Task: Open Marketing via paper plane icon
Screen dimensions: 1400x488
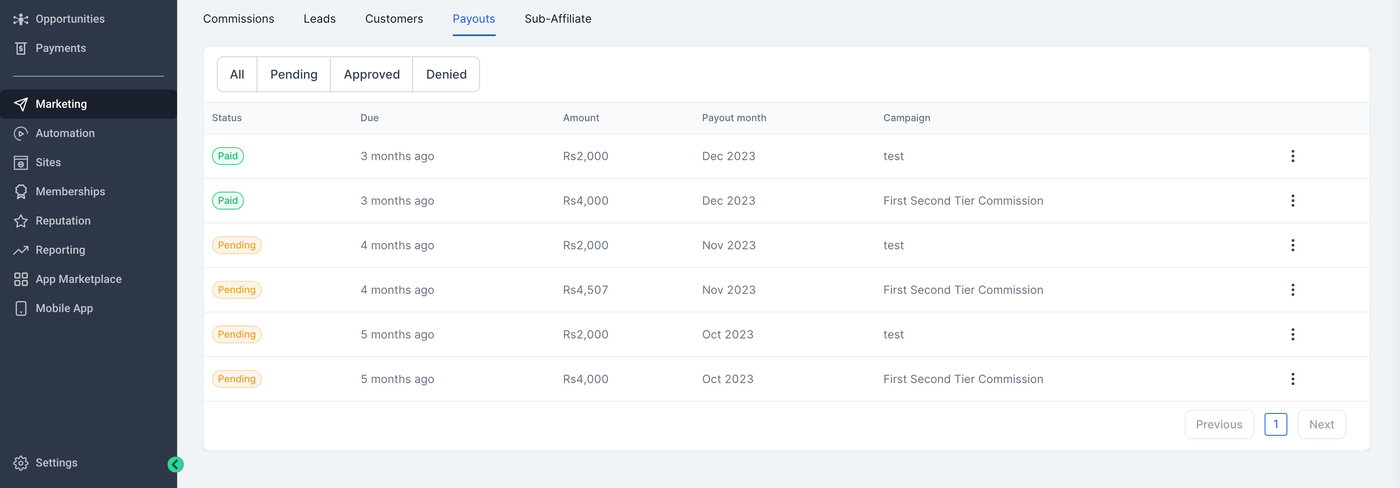Action: click(21, 104)
